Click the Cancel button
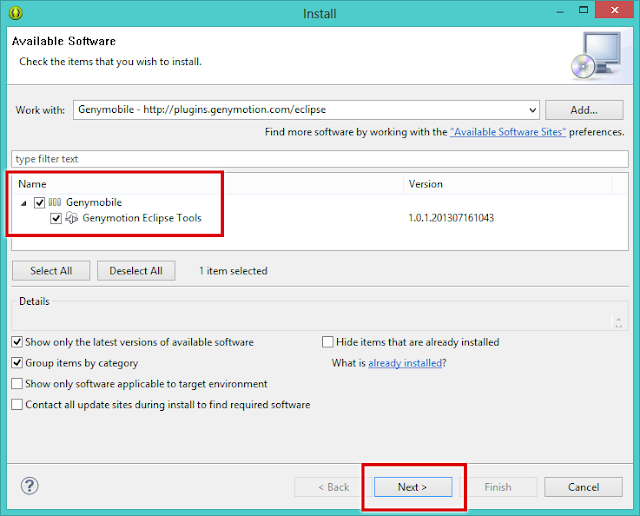This screenshot has width=640, height=516. tap(583, 487)
